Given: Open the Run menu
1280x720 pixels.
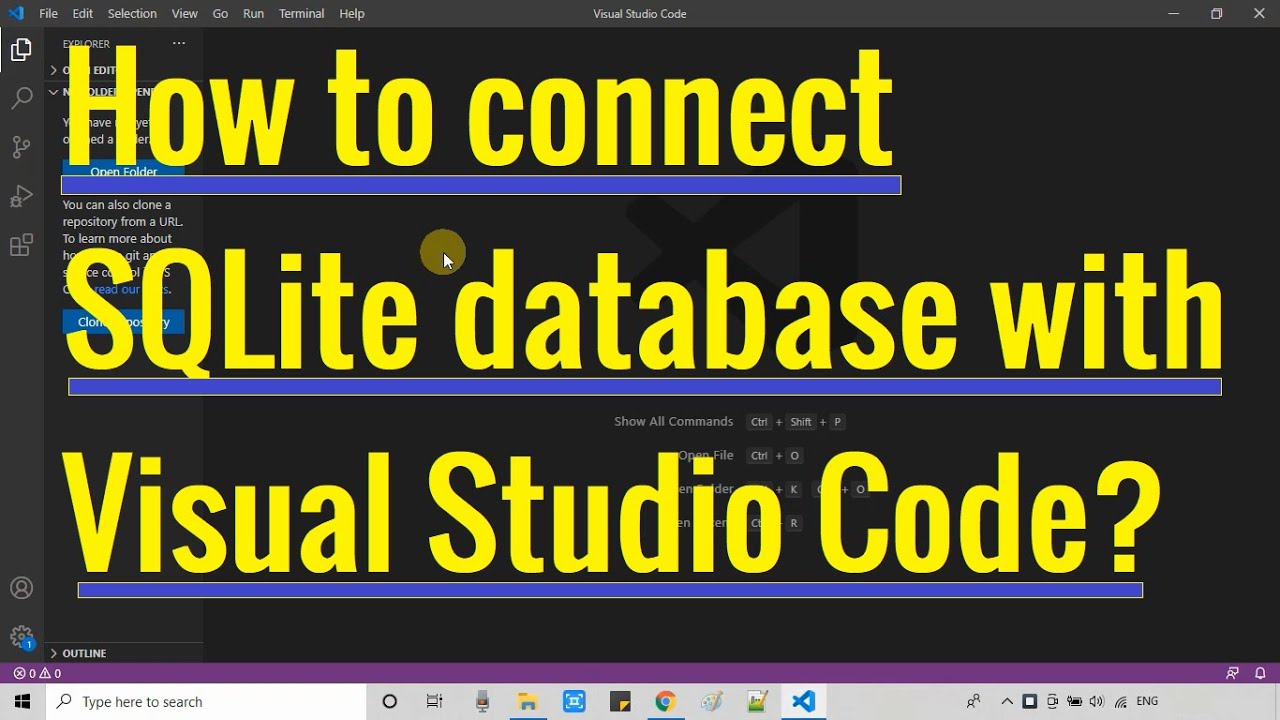Looking at the screenshot, I should click(253, 13).
